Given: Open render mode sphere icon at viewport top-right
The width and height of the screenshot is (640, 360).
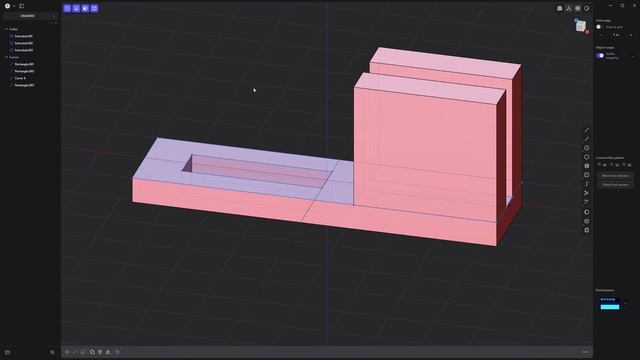Looking at the screenshot, I should pos(587,8).
